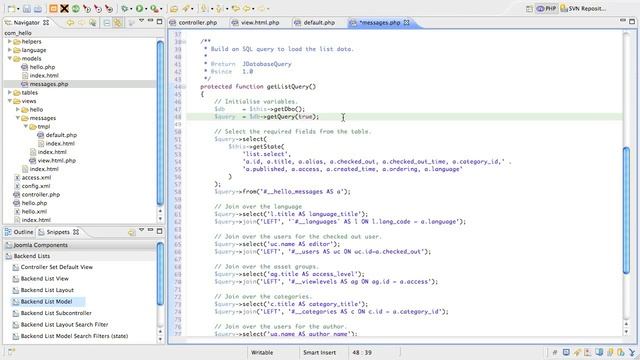The image size is (640, 360).
Task: Open Snippets view menu triangle
Action: pos(142,230)
